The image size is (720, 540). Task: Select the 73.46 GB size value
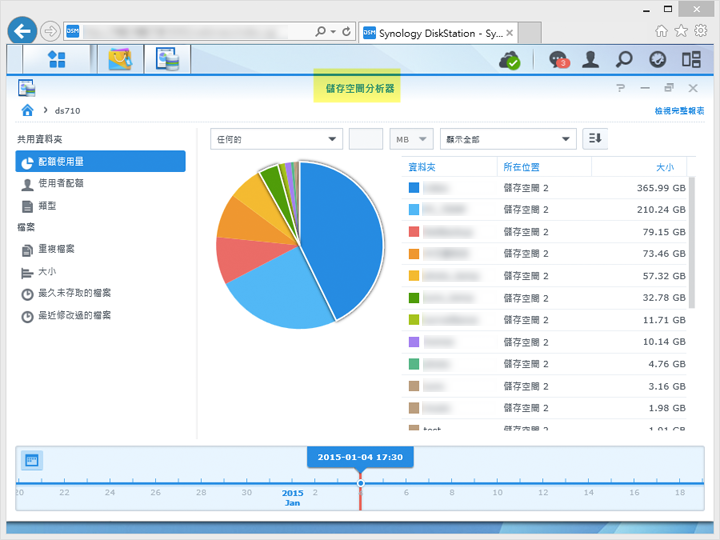664,253
